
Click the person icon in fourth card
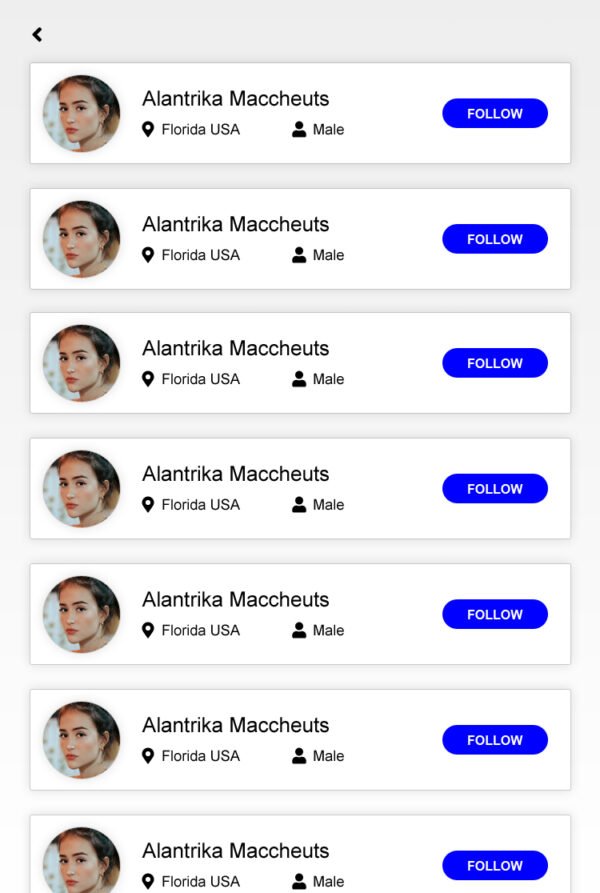tap(299, 504)
